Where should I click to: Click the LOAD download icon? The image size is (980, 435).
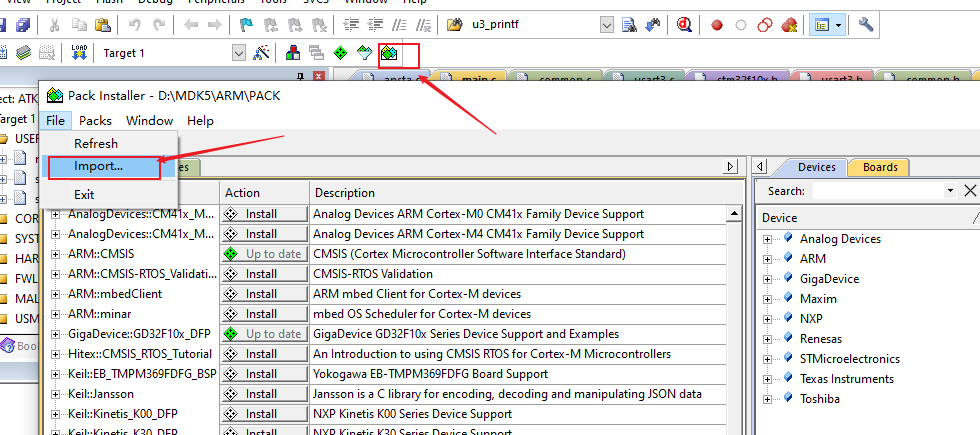point(79,53)
